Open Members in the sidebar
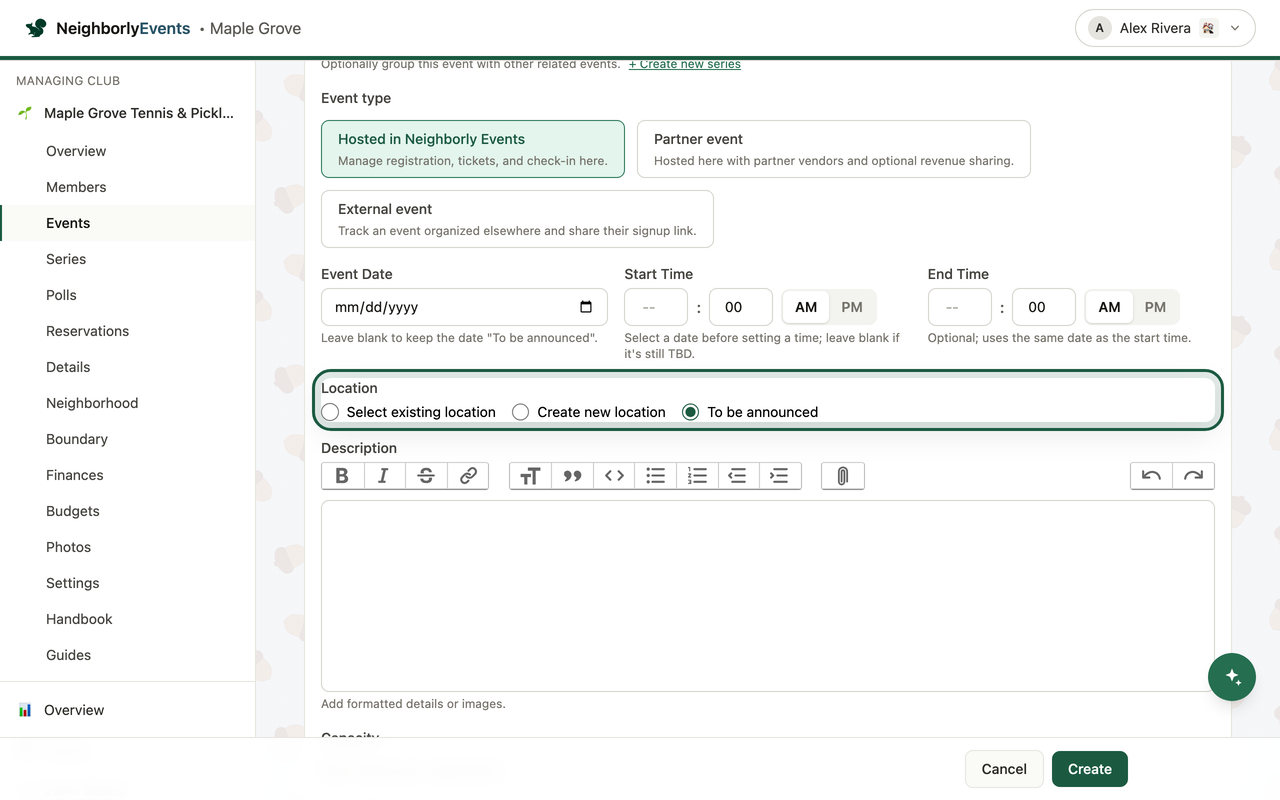The image size is (1280, 800). [76, 187]
